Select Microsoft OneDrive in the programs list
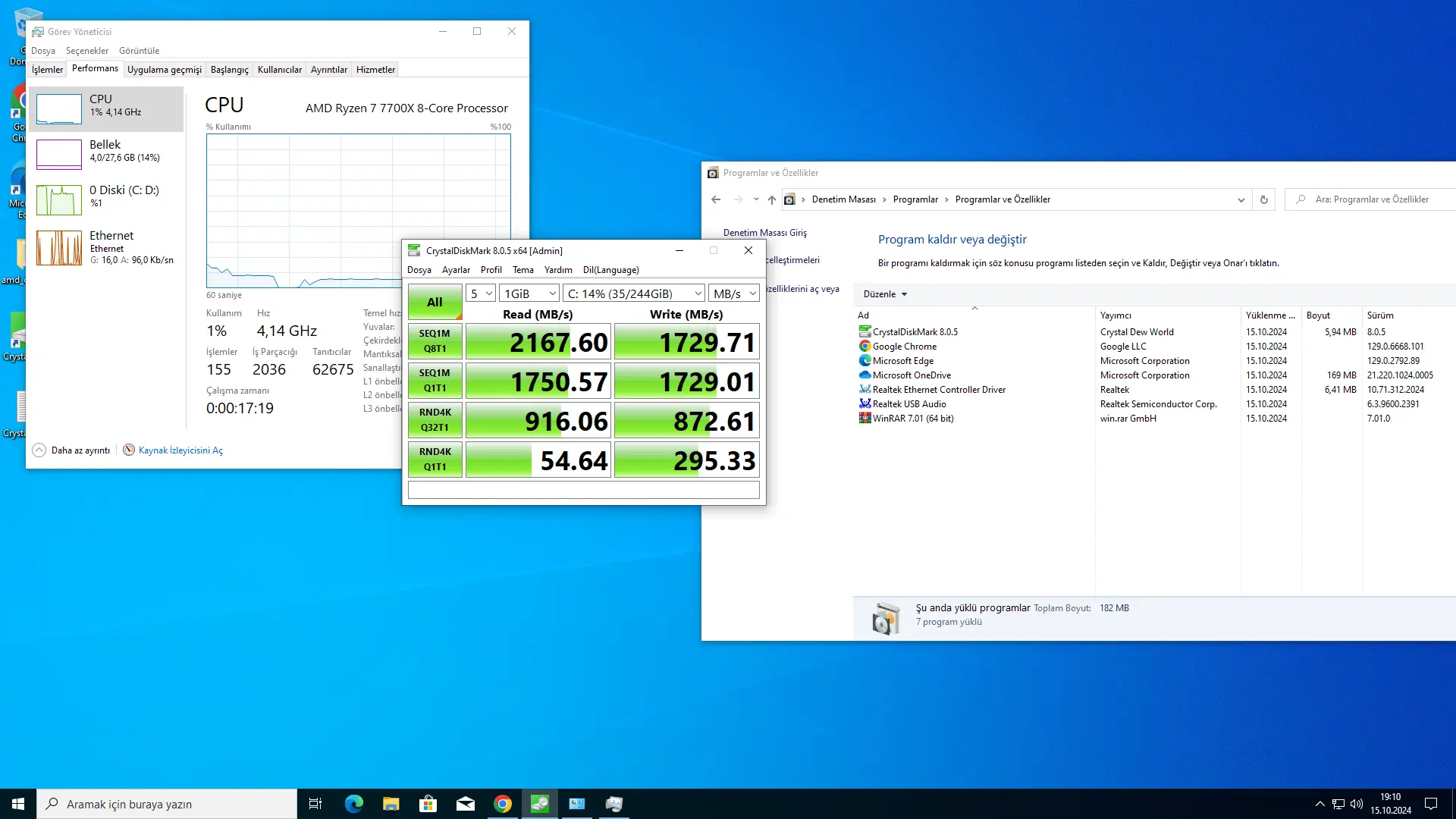The width and height of the screenshot is (1456, 819). (x=912, y=375)
